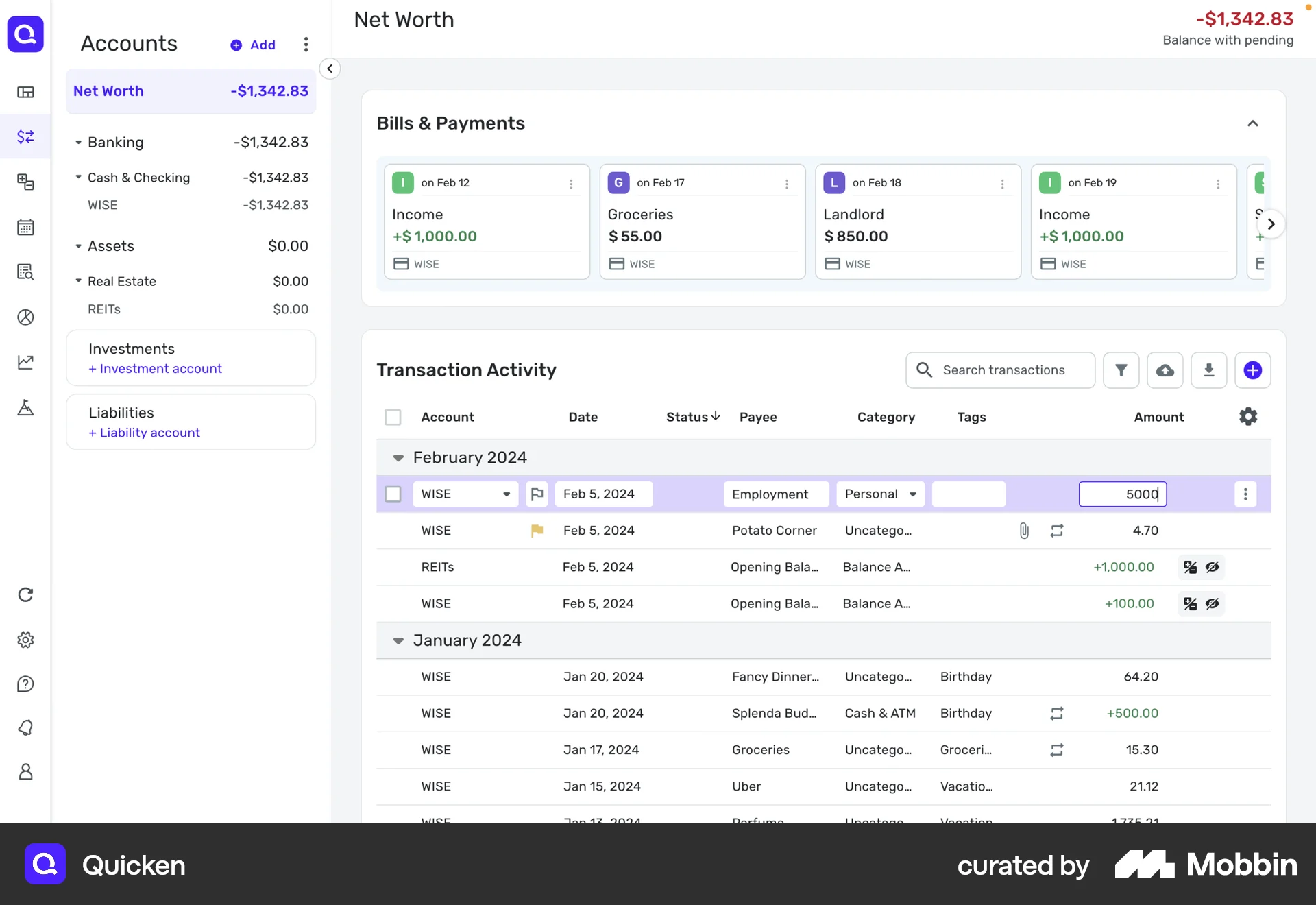Viewport: 1316px width, 905px height.
Task: Toggle the select-all transactions checkbox
Action: [393, 417]
